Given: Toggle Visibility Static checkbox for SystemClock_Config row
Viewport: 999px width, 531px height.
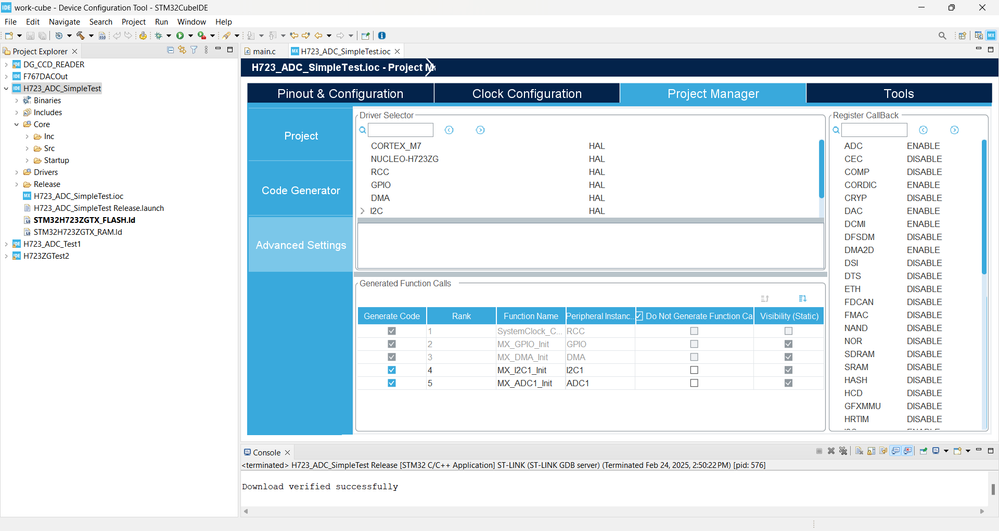Looking at the screenshot, I should pos(788,331).
